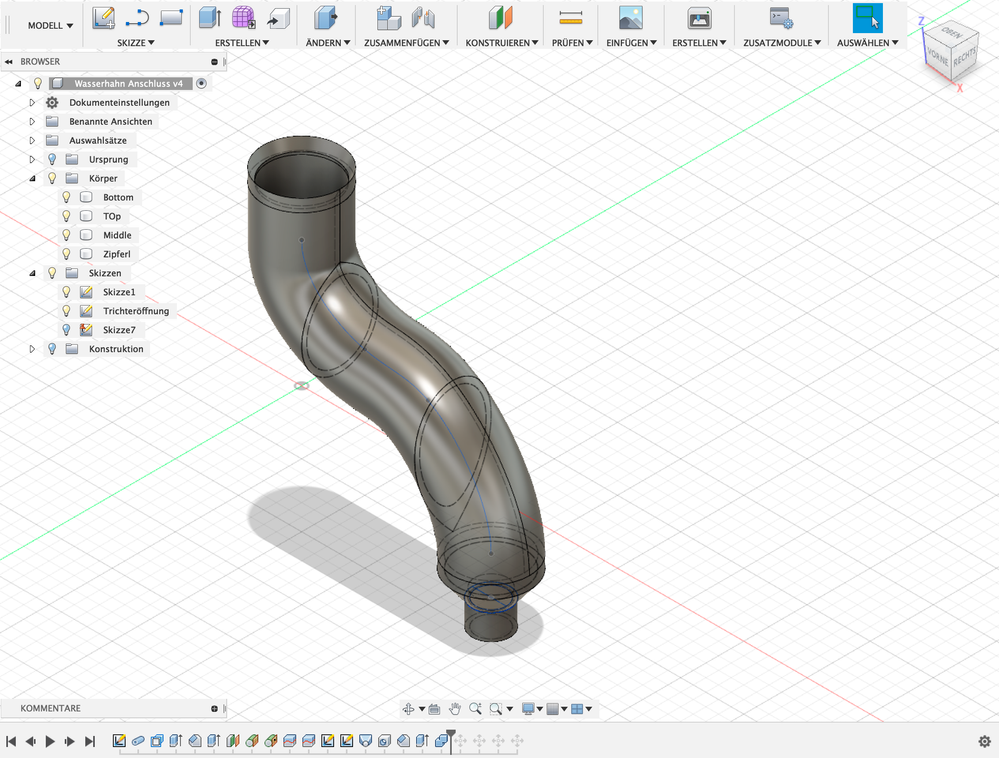Open the display settings dropdown arrow

click(540, 709)
